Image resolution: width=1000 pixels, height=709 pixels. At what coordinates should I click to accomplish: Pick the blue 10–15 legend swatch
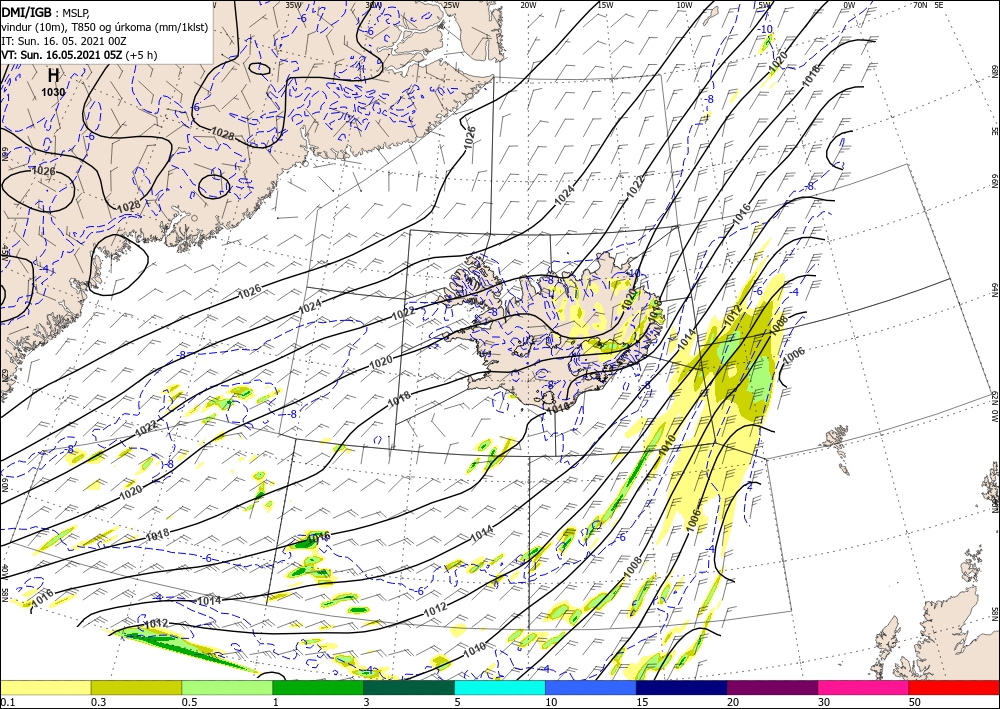[591, 687]
